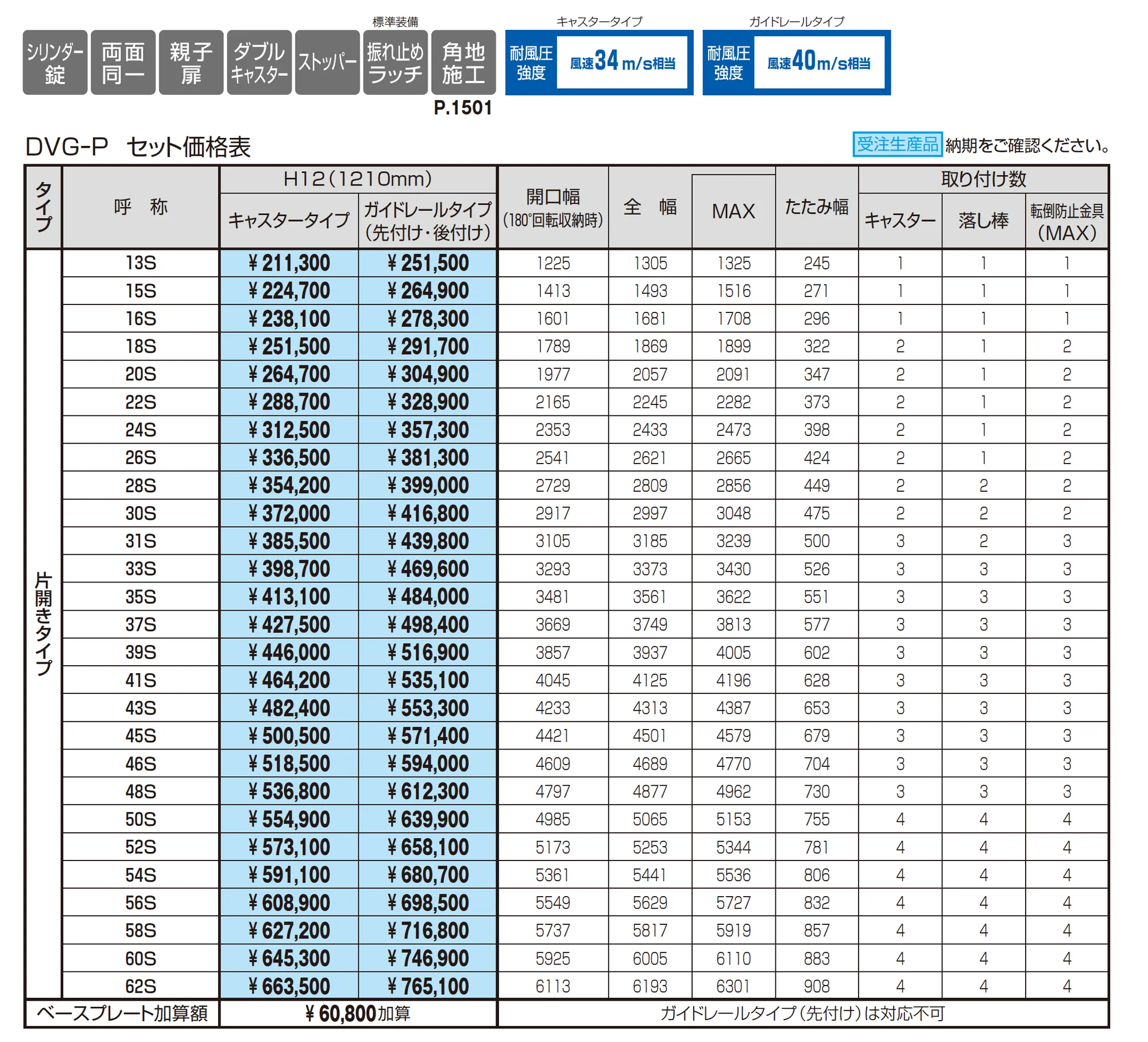Click the 41S row name

(141, 680)
